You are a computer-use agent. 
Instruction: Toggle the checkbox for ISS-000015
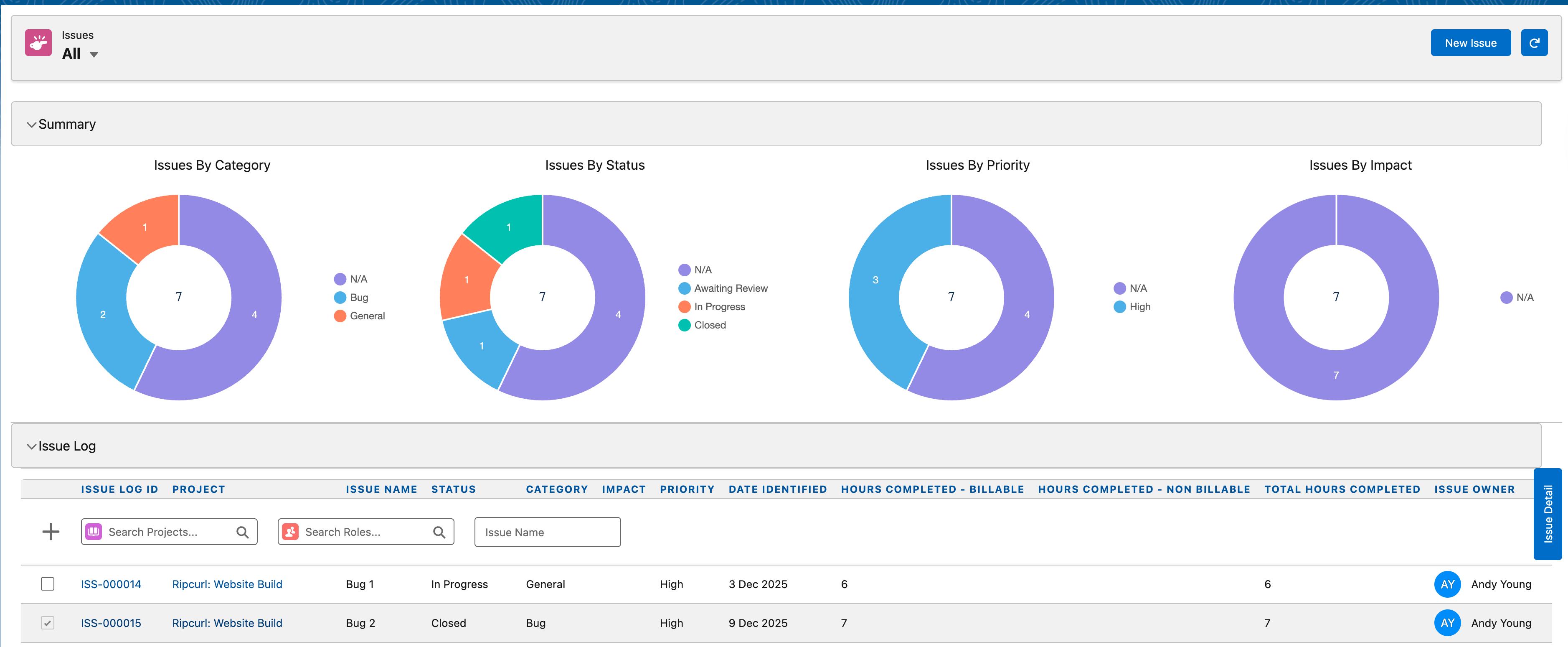click(48, 623)
